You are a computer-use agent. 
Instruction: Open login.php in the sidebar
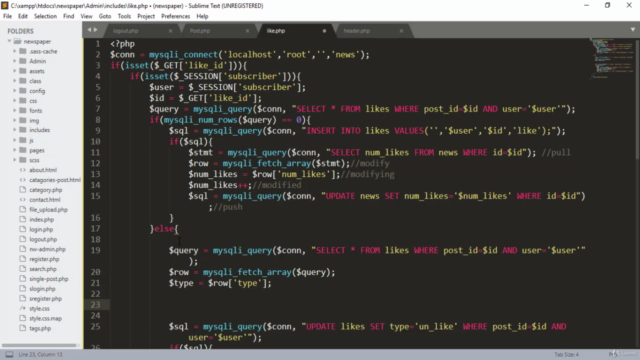tap(41, 229)
